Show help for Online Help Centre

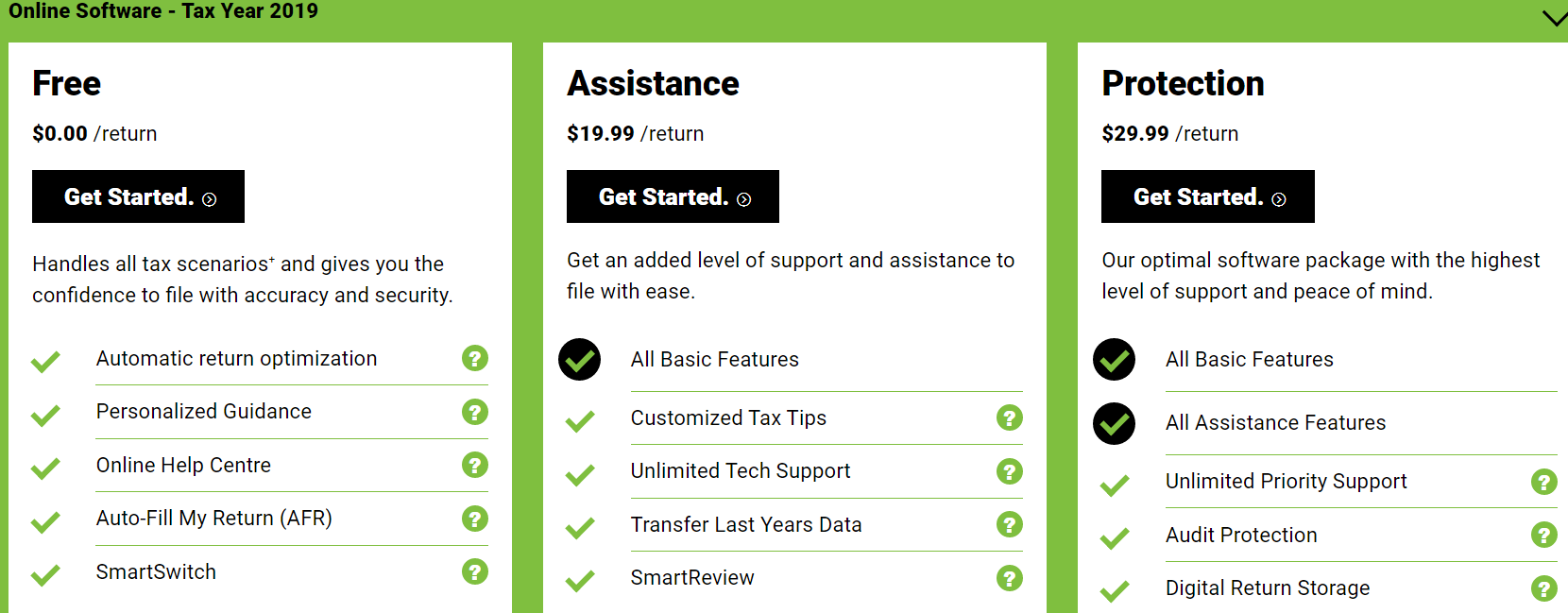pos(475,465)
